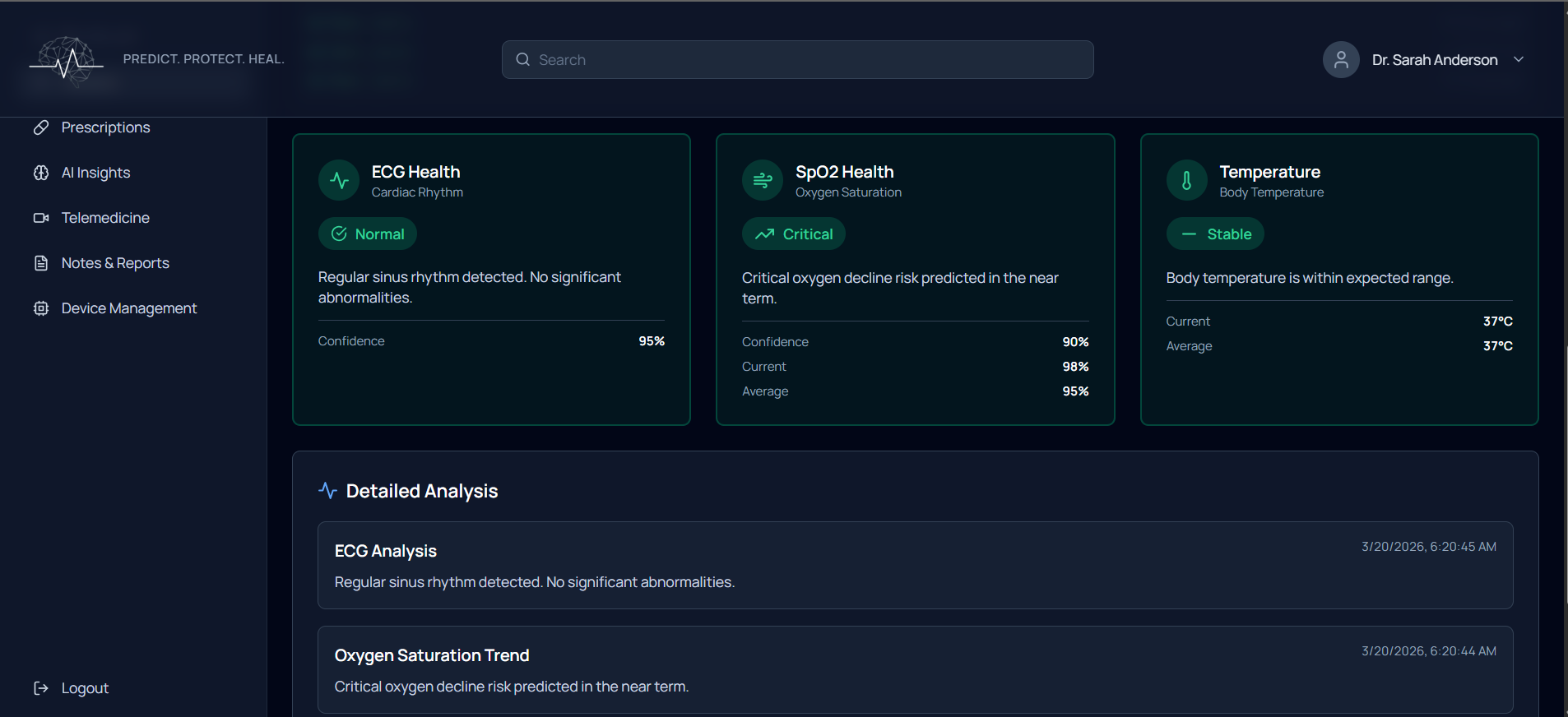Viewport: 1568px width, 717px height.
Task: Select the SpO2 Health card title
Action: (x=844, y=172)
